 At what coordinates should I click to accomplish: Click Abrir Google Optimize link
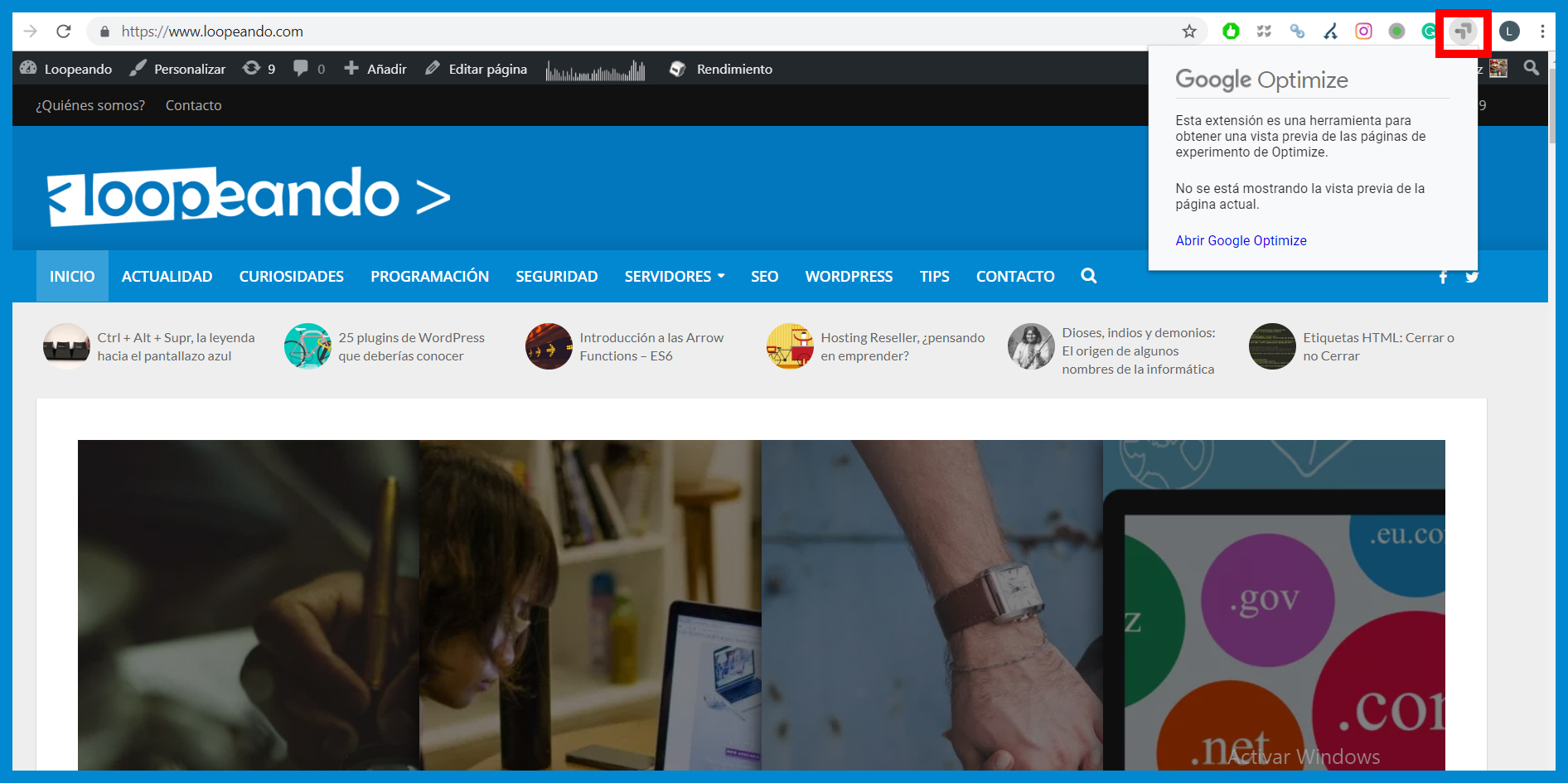point(1241,240)
